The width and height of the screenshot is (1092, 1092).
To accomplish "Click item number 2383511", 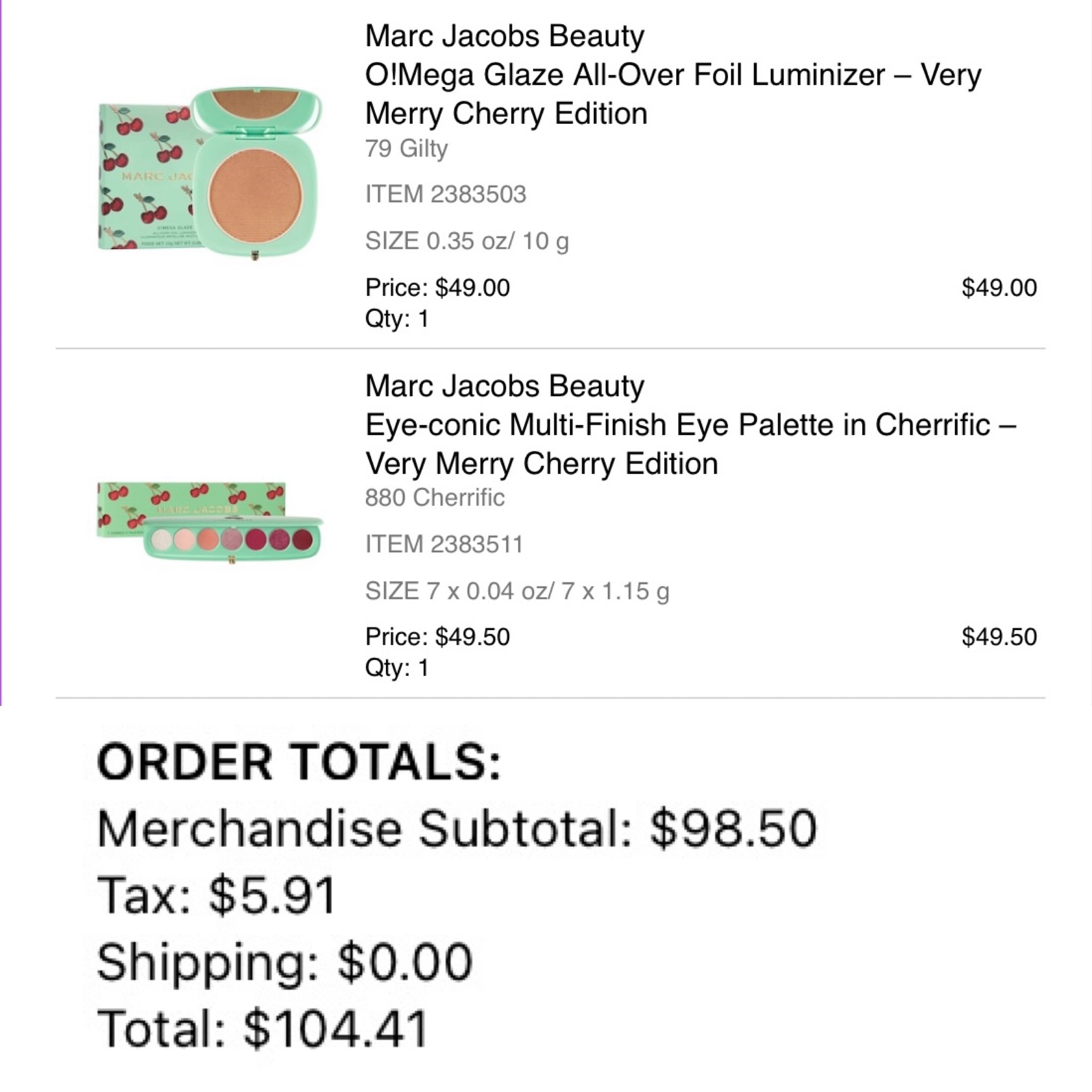I will point(444,544).
